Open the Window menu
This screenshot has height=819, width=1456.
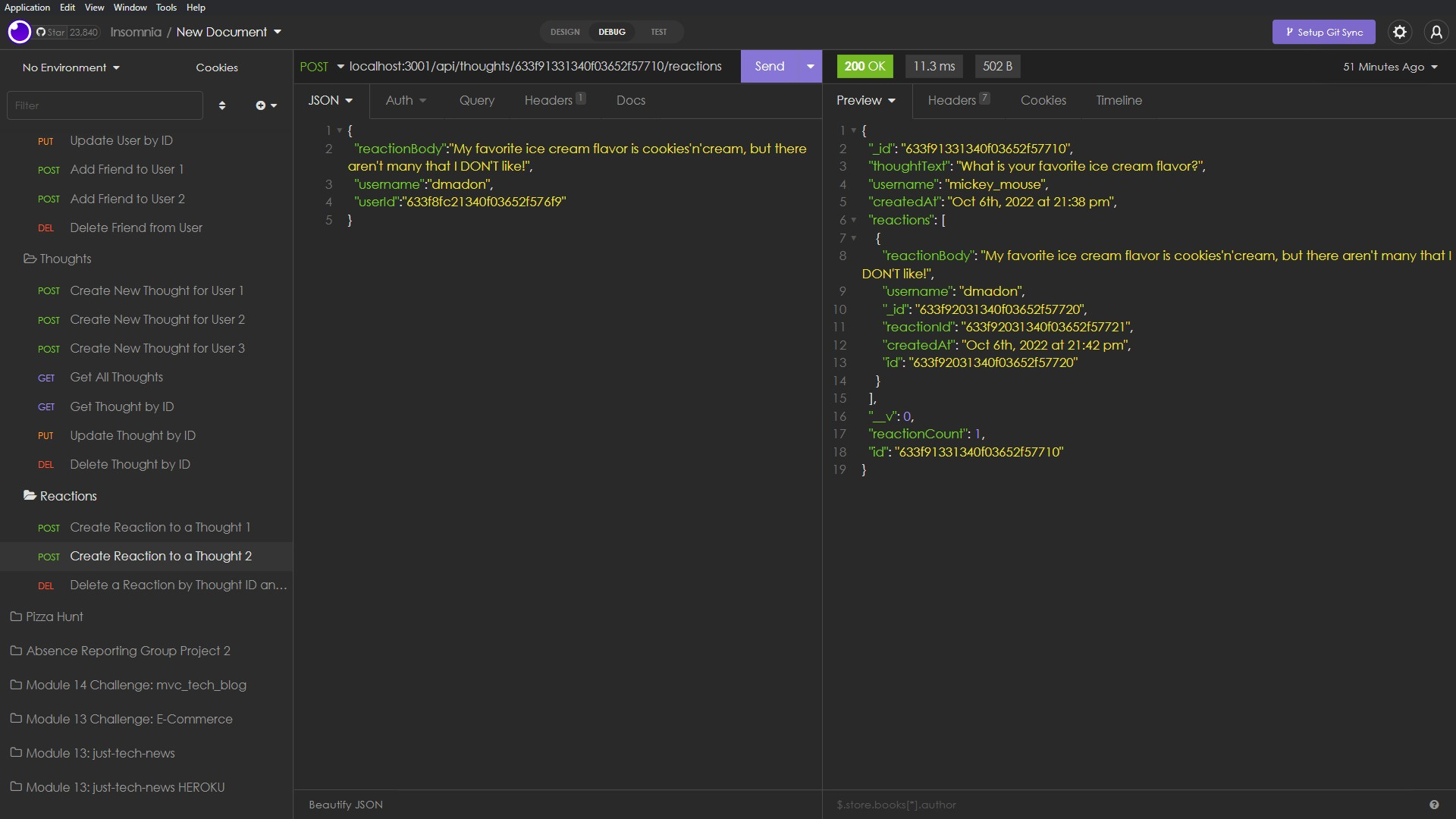click(x=130, y=8)
